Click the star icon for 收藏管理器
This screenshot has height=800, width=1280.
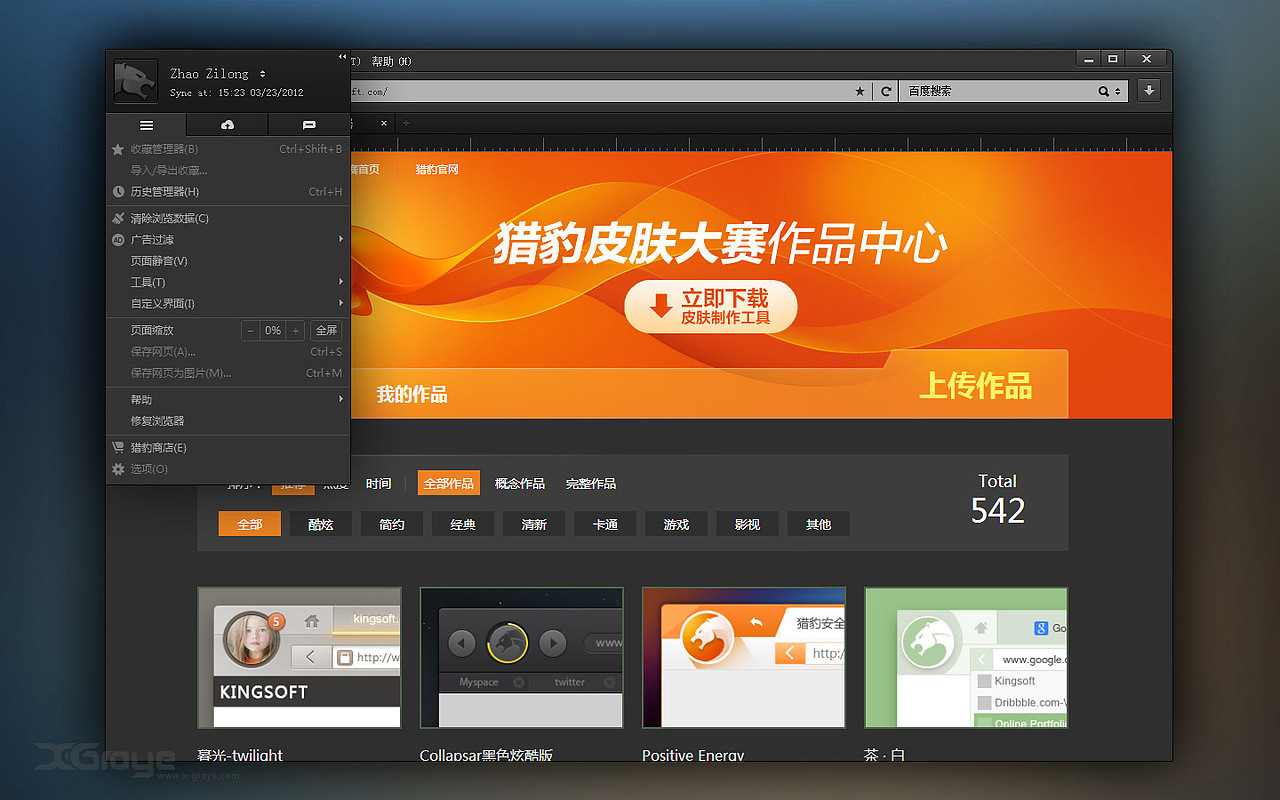coord(118,149)
